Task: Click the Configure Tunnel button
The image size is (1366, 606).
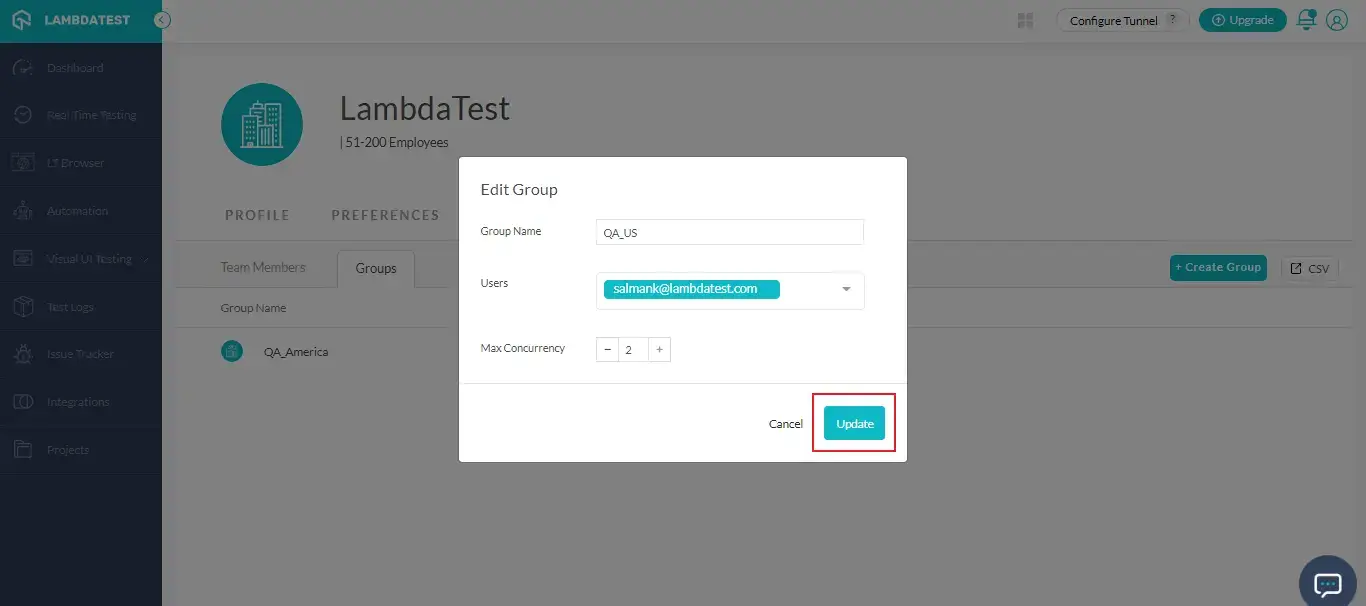Action: (1121, 20)
